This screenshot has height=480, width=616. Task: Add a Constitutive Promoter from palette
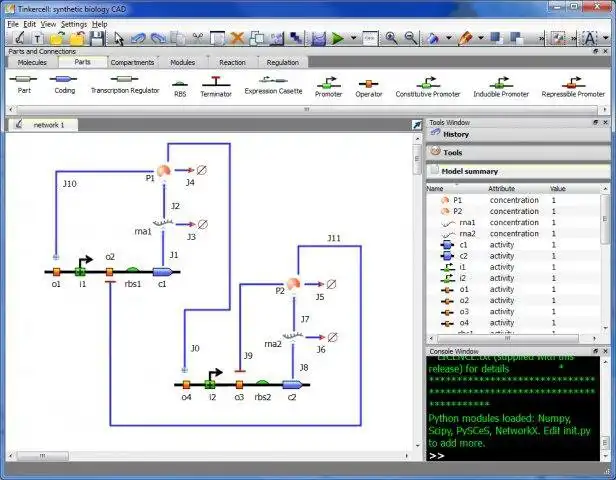pos(427,87)
